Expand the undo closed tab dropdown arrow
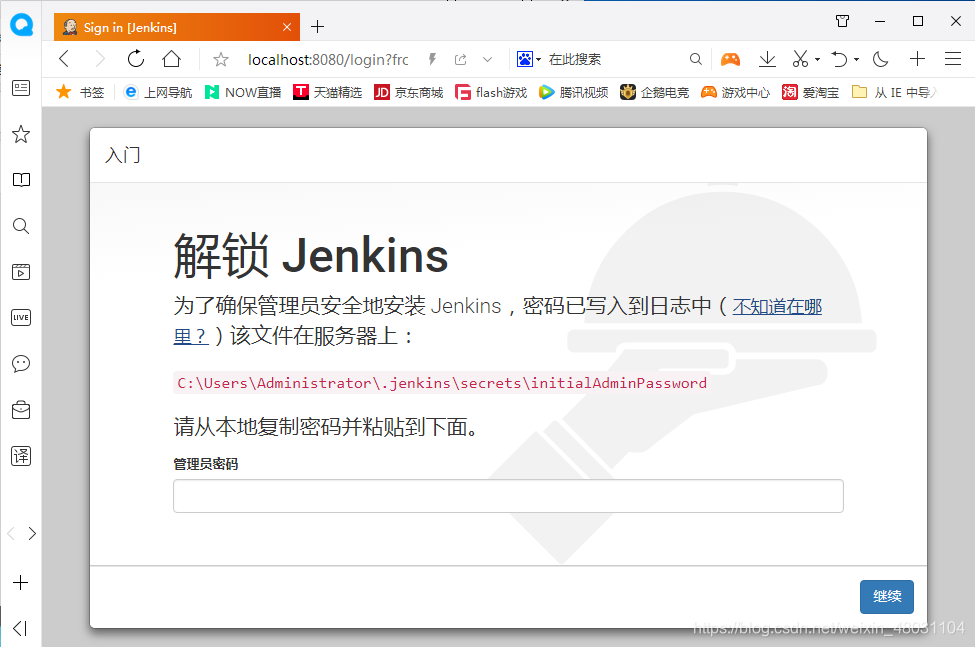This screenshot has width=975, height=647. click(x=856, y=60)
